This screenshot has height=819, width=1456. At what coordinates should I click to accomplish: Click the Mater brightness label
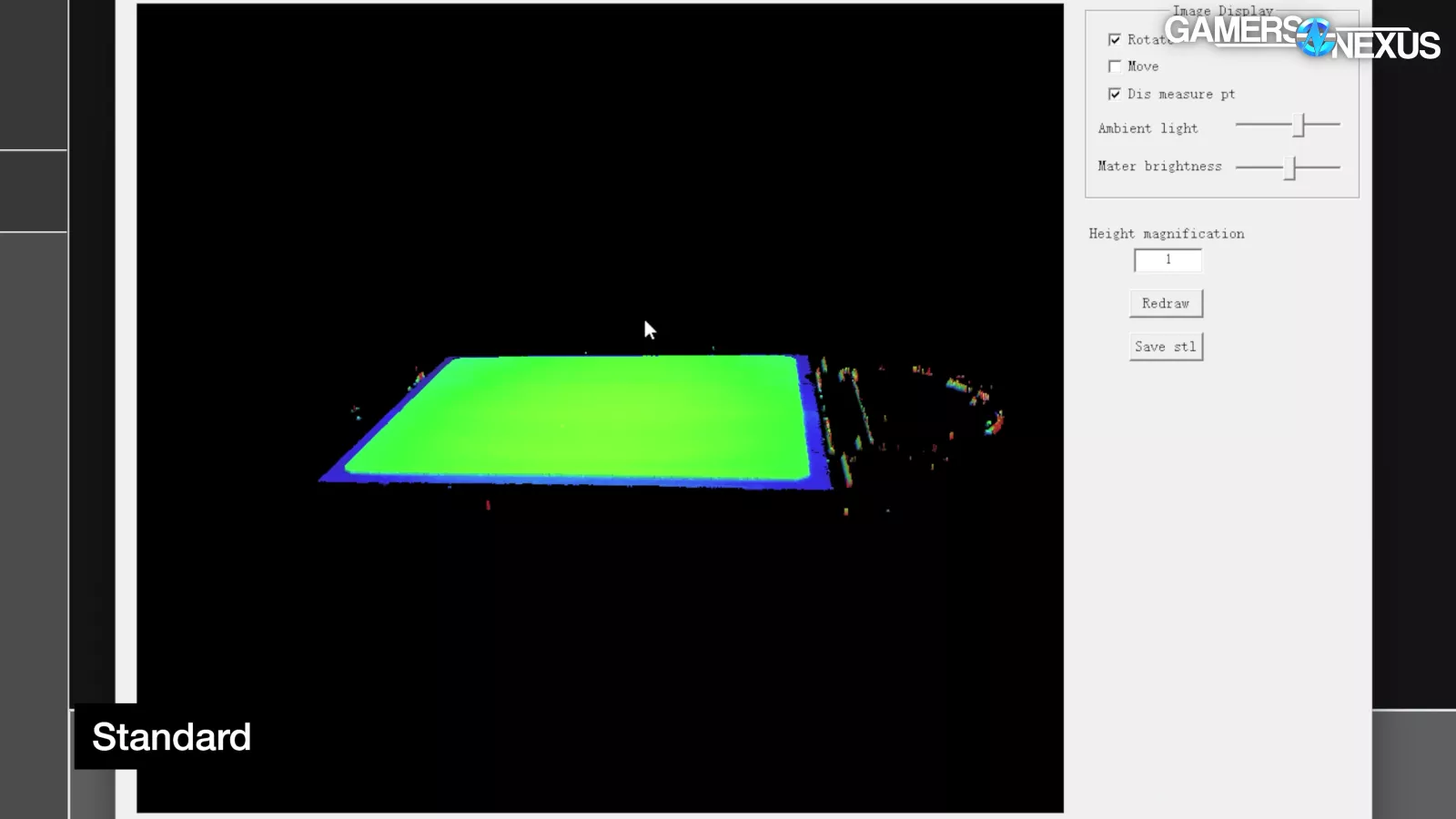click(x=1159, y=167)
